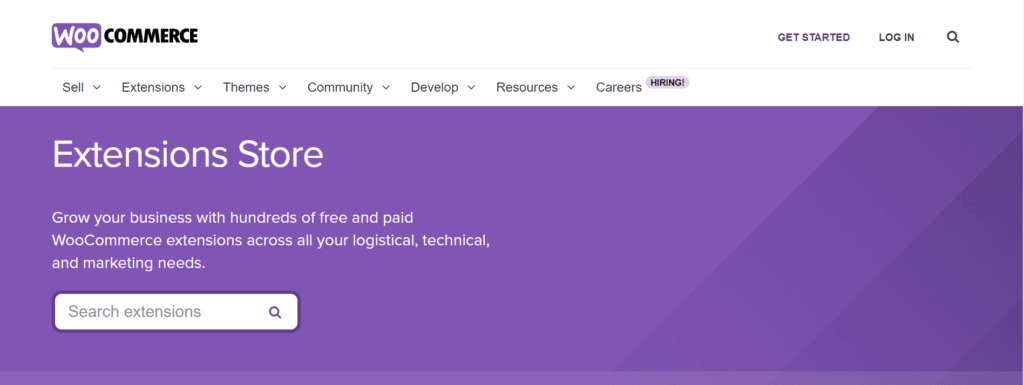Image resolution: width=1024 pixels, height=385 pixels.
Task: Click the WooCommerce logo
Action: tap(125, 37)
